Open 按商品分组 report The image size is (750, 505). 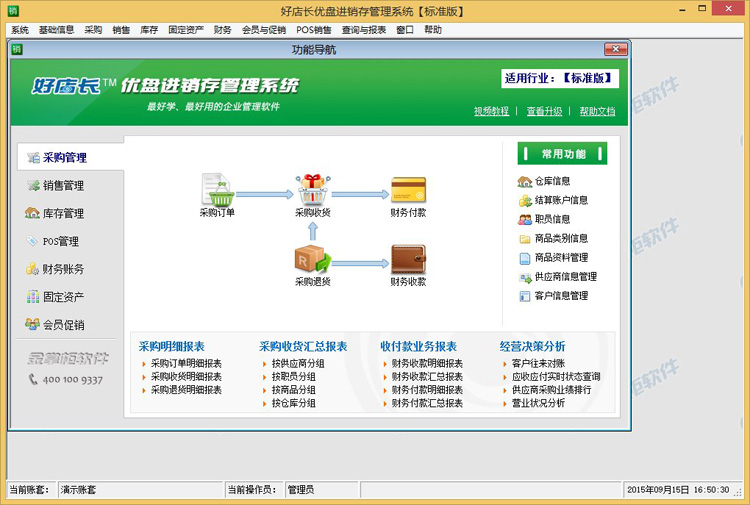point(294,390)
